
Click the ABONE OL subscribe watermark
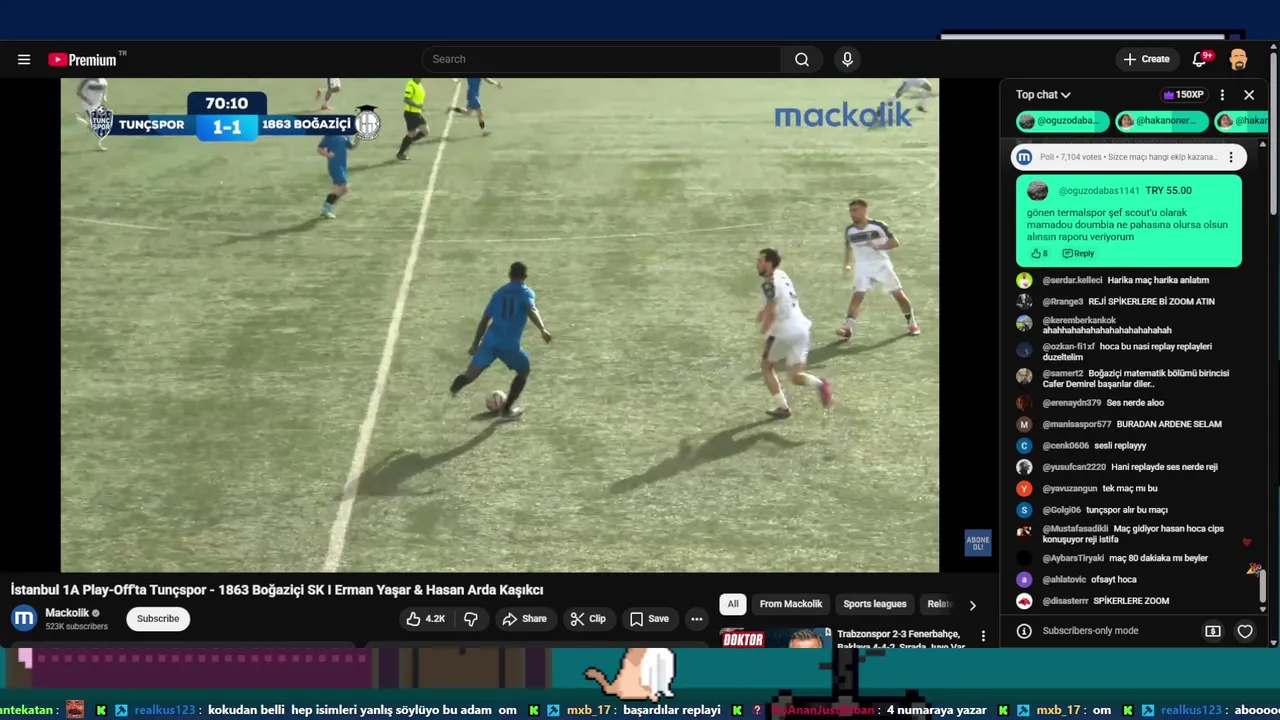coord(977,543)
